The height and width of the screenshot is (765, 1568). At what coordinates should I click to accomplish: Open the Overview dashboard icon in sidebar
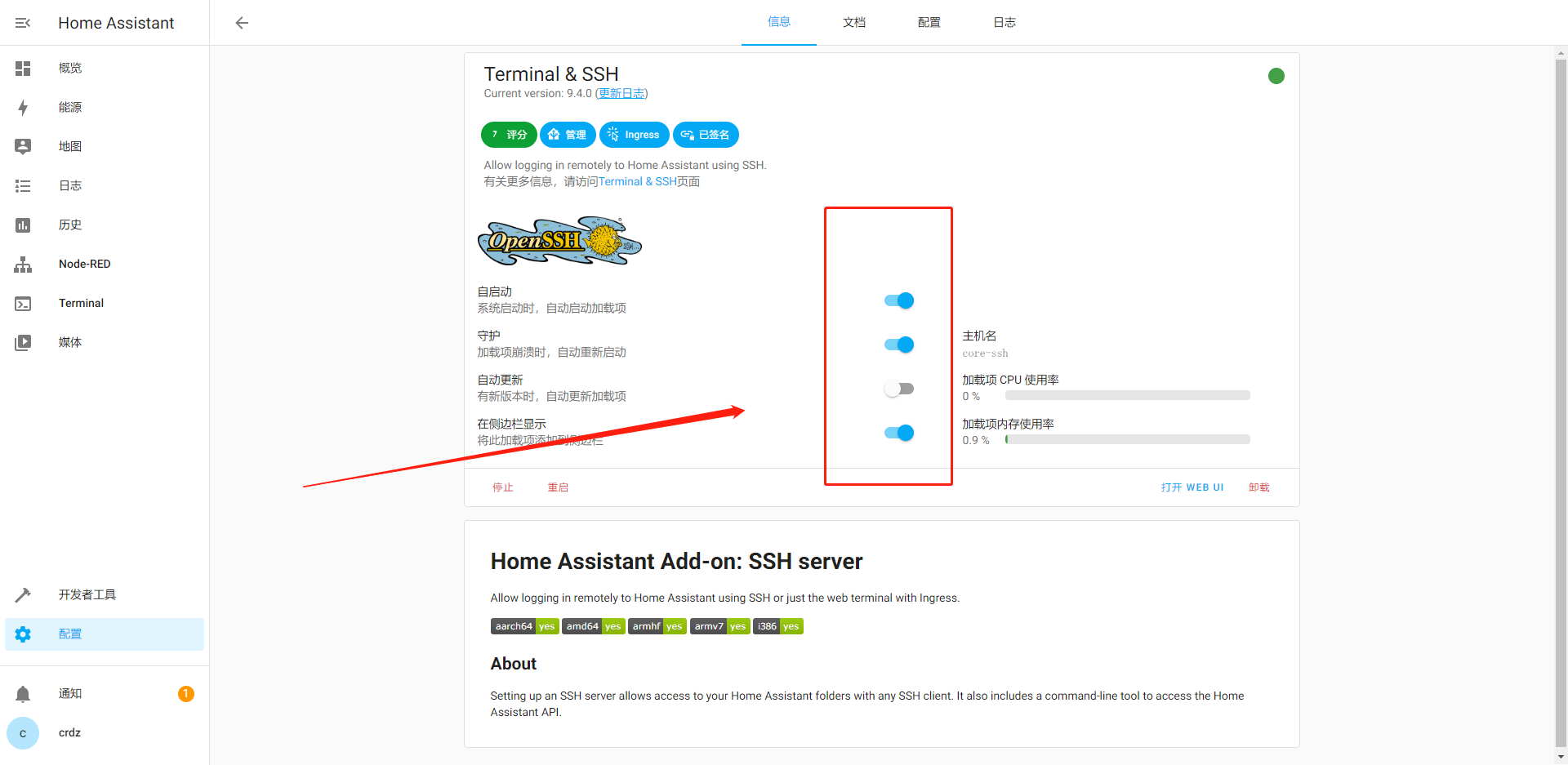click(x=23, y=69)
